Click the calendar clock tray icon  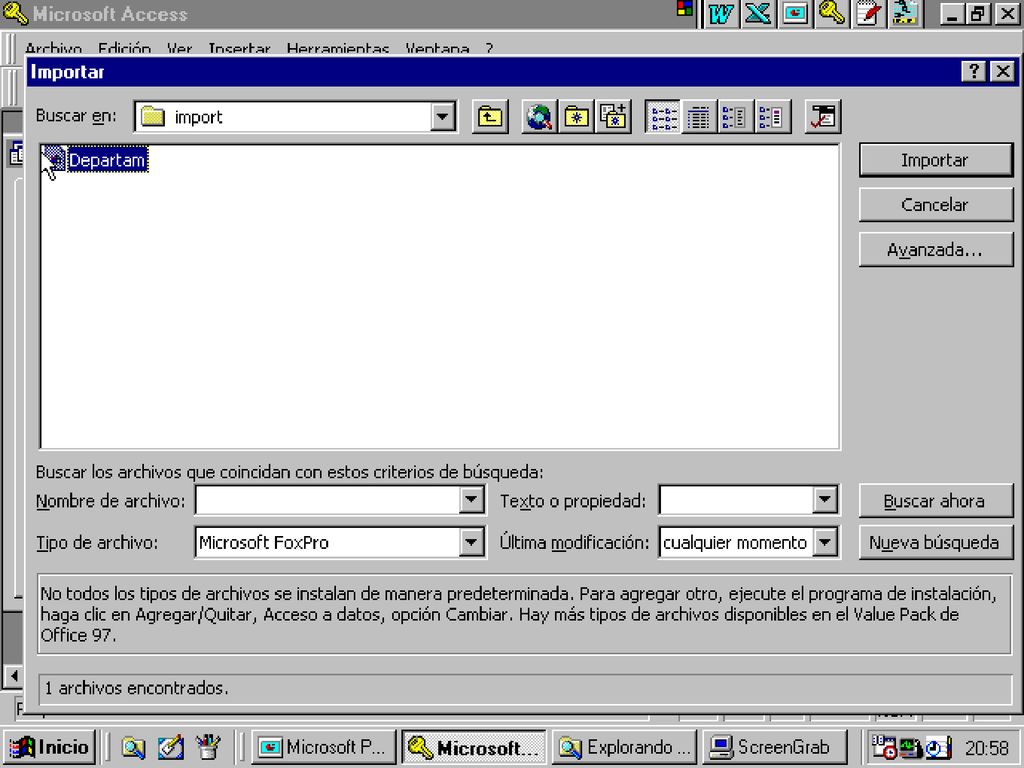click(x=884, y=746)
